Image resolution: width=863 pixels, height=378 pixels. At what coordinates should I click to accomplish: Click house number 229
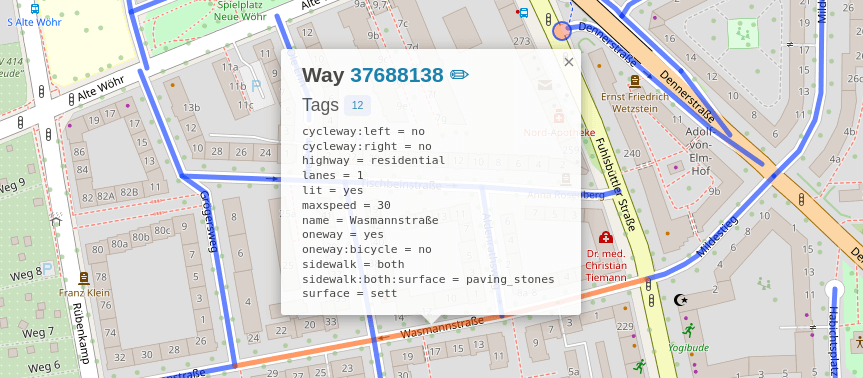pos(625,326)
